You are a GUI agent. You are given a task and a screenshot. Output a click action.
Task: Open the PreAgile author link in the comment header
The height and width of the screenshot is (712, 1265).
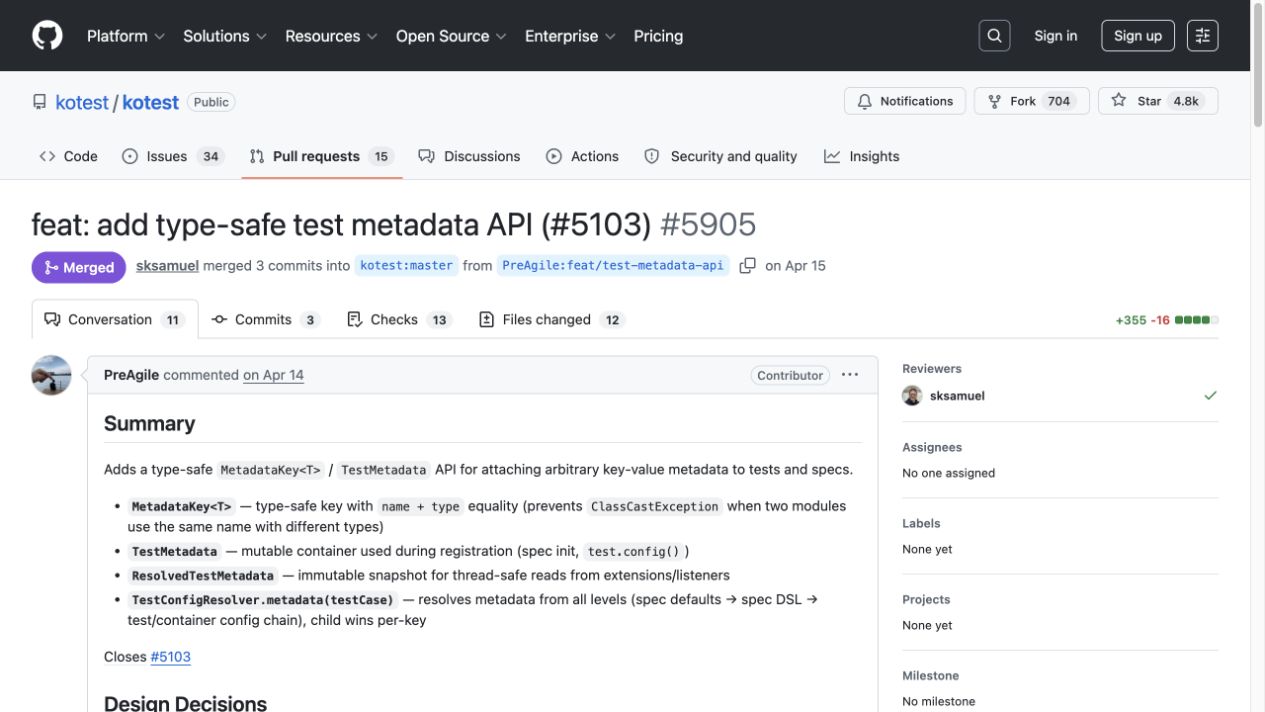pyautogui.click(x=131, y=375)
